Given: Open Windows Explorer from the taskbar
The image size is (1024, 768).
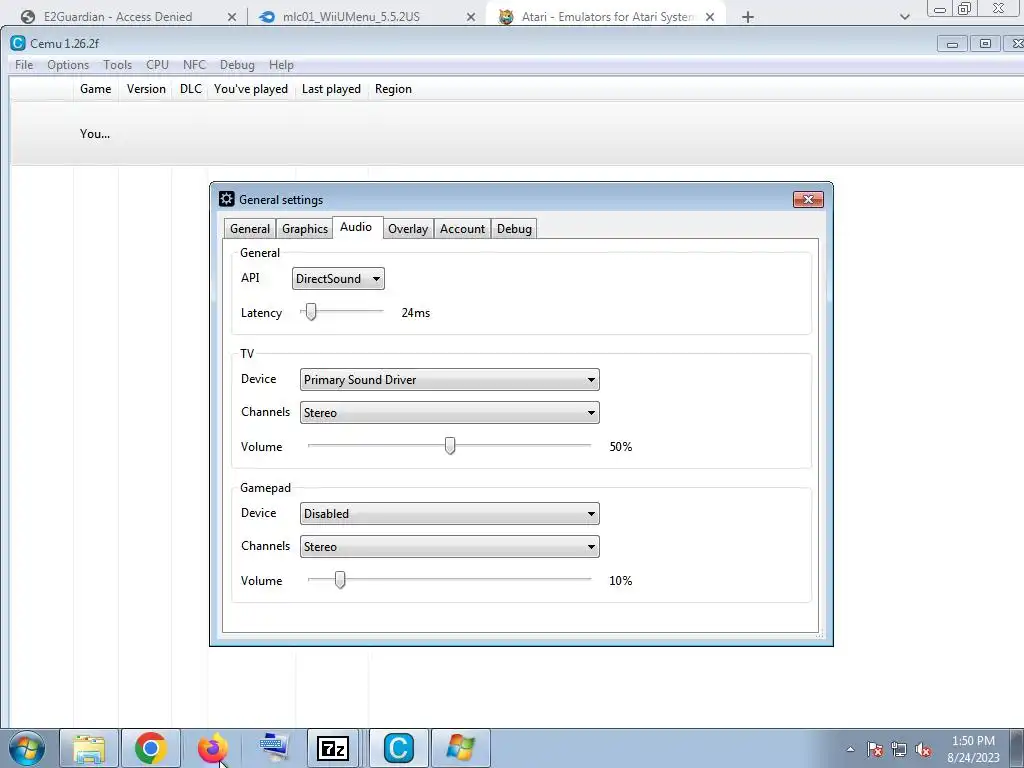Looking at the screenshot, I should pyautogui.click(x=89, y=748).
